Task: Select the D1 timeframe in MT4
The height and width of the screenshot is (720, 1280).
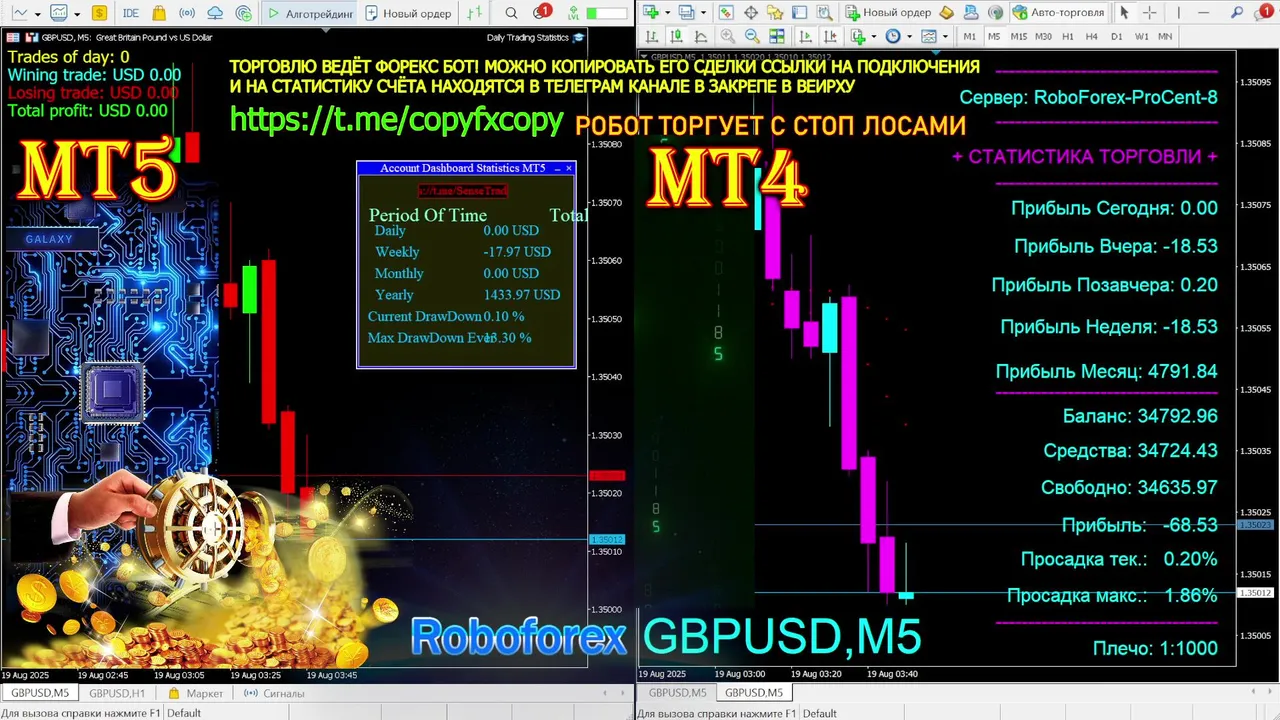Action: pos(1116,36)
